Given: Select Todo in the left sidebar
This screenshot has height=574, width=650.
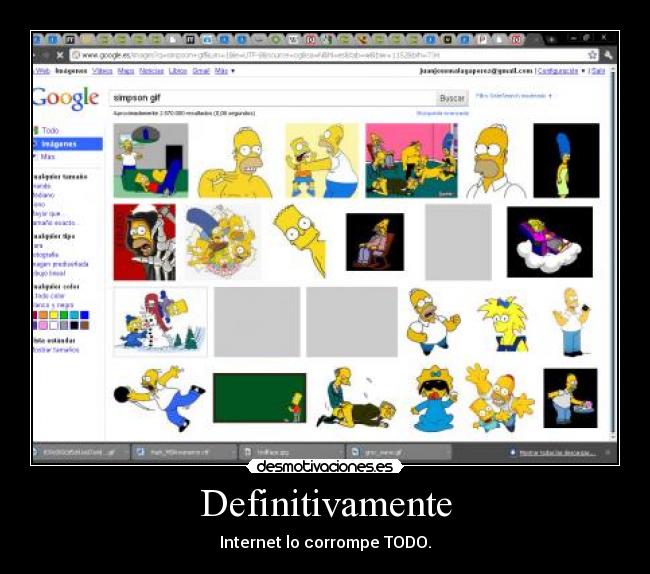Looking at the screenshot, I should (50, 131).
